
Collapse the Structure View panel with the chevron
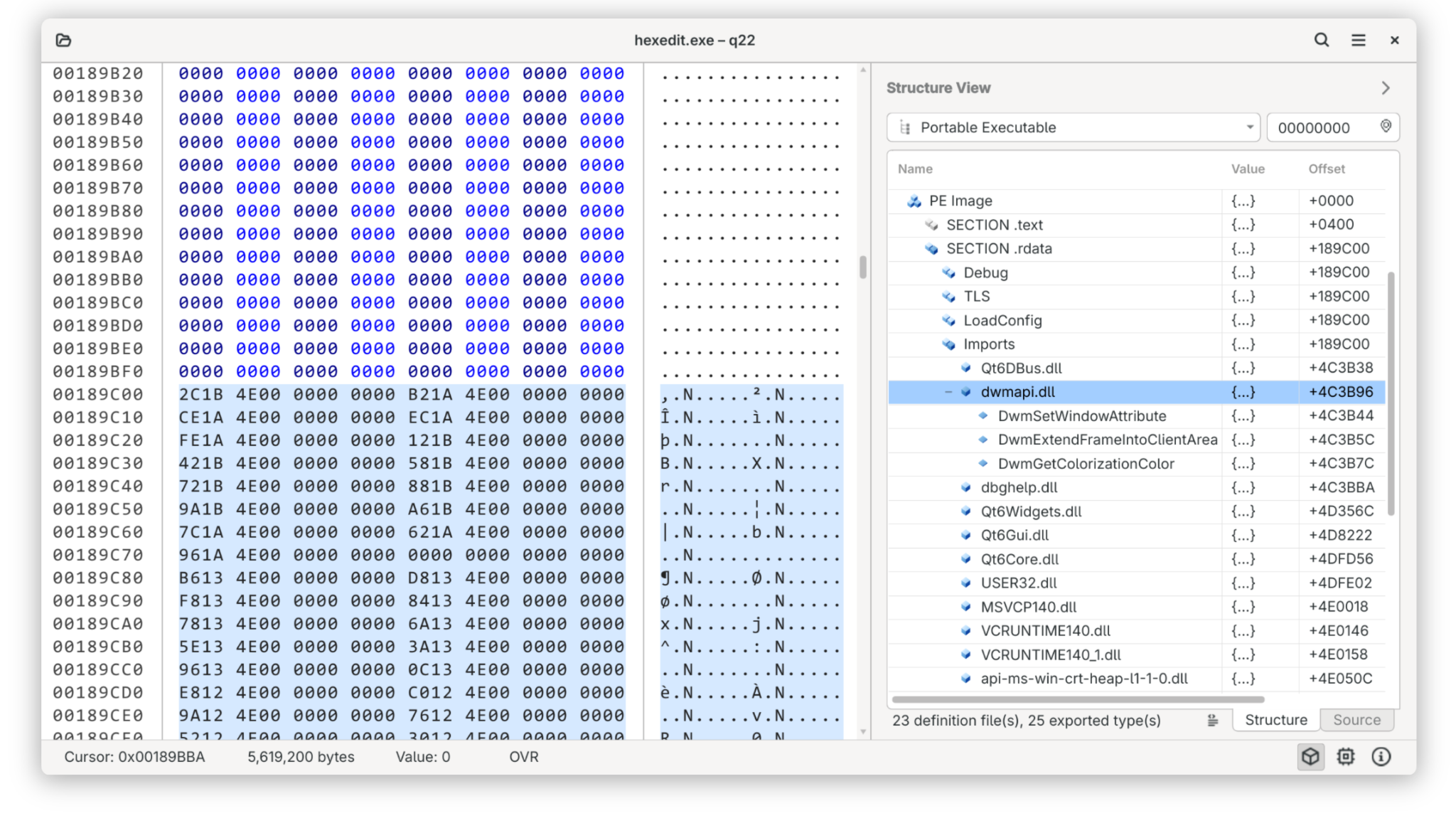point(1385,87)
